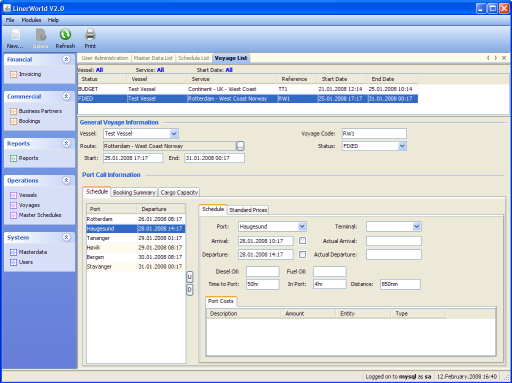Click the Print toolbar icon

coord(90,38)
